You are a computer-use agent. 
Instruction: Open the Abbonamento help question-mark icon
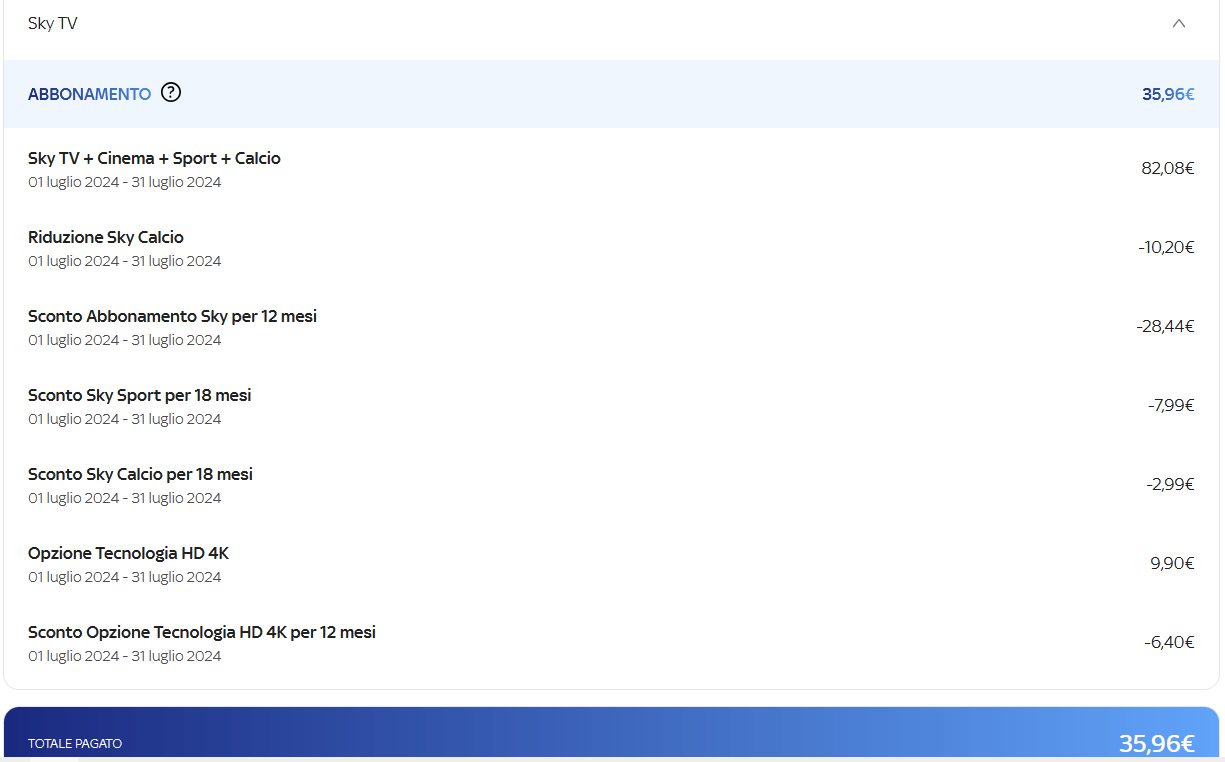[171, 93]
